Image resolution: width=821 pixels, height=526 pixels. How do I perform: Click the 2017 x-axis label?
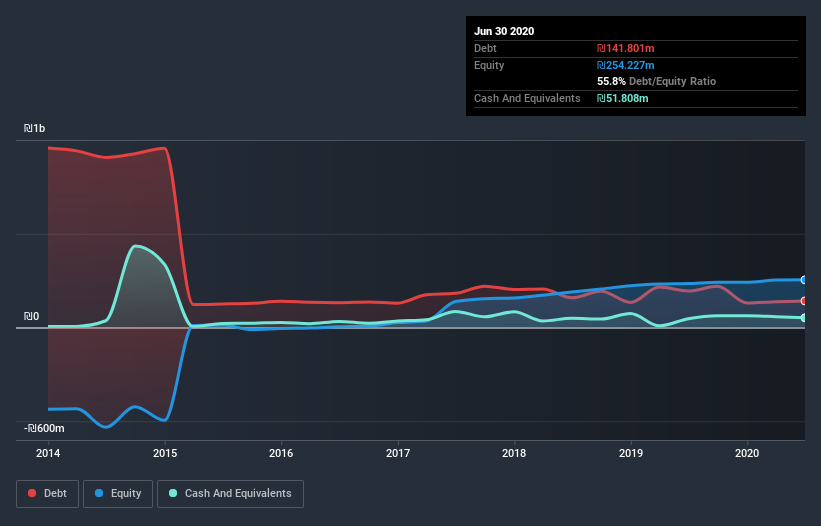[x=398, y=453]
